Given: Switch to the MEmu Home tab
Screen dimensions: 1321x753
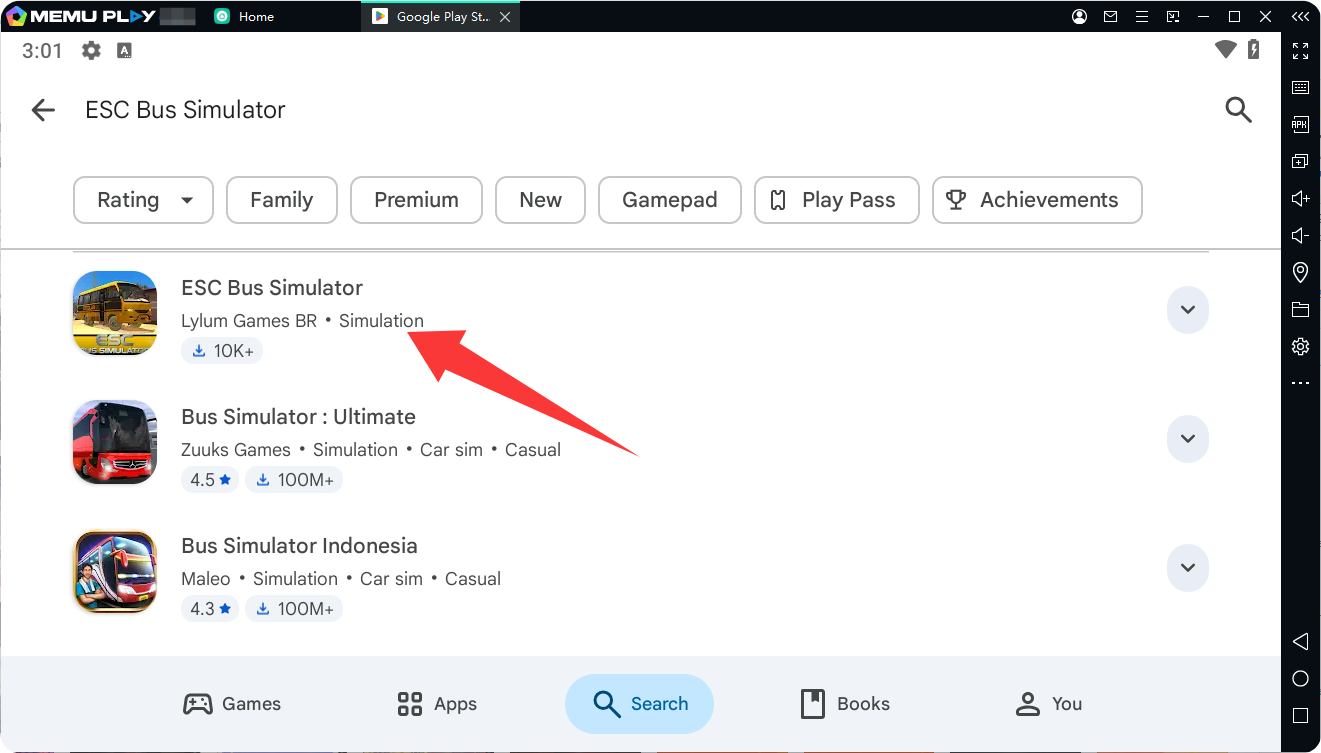Looking at the screenshot, I should (244, 17).
